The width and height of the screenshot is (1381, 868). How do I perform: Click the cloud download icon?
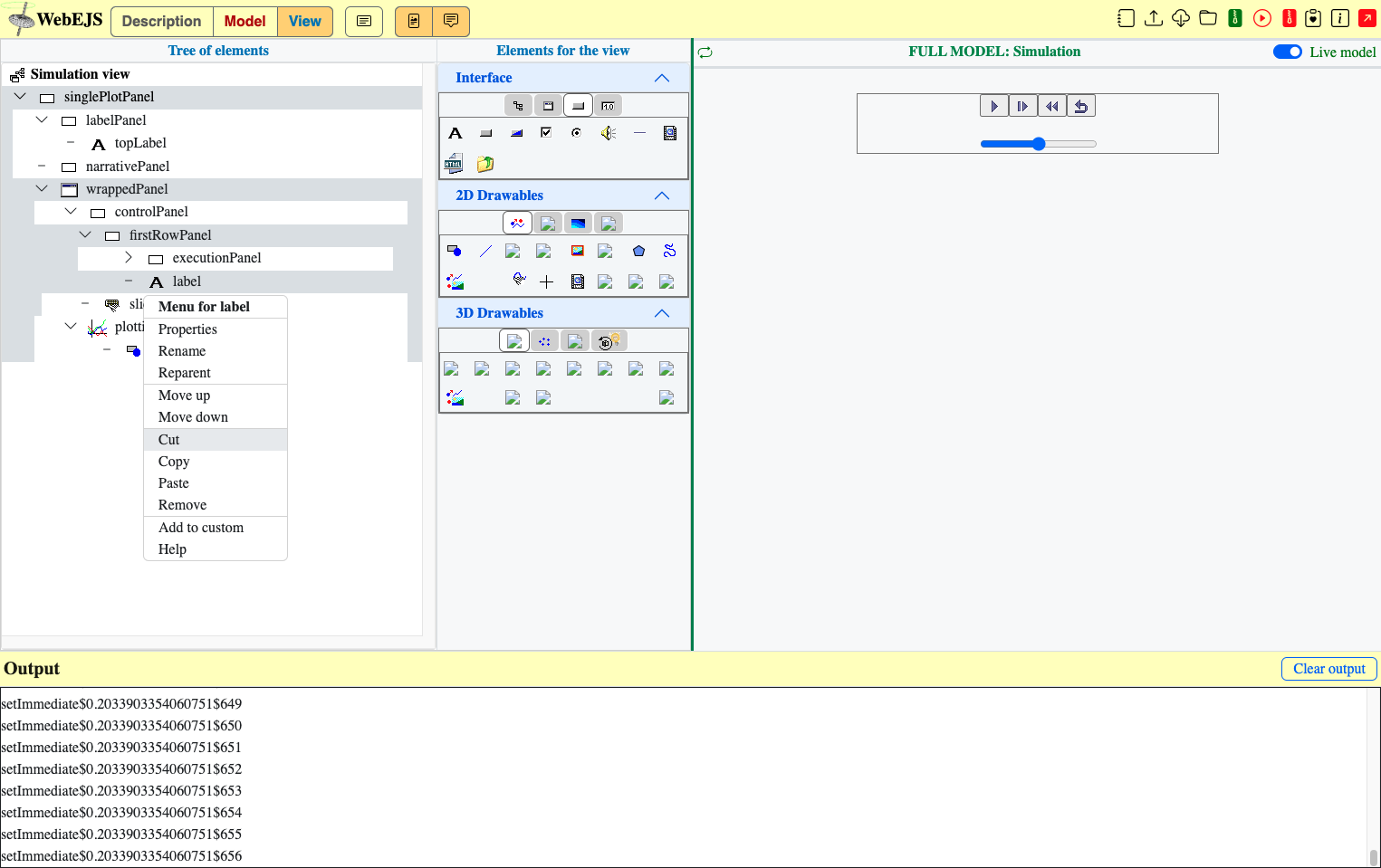[1180, 18]
